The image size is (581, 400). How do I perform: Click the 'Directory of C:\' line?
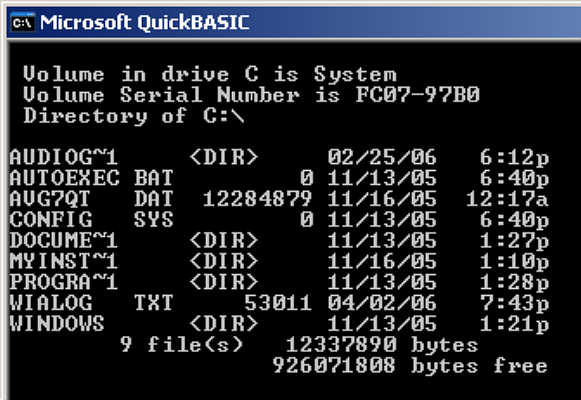(x=134, y=116)
